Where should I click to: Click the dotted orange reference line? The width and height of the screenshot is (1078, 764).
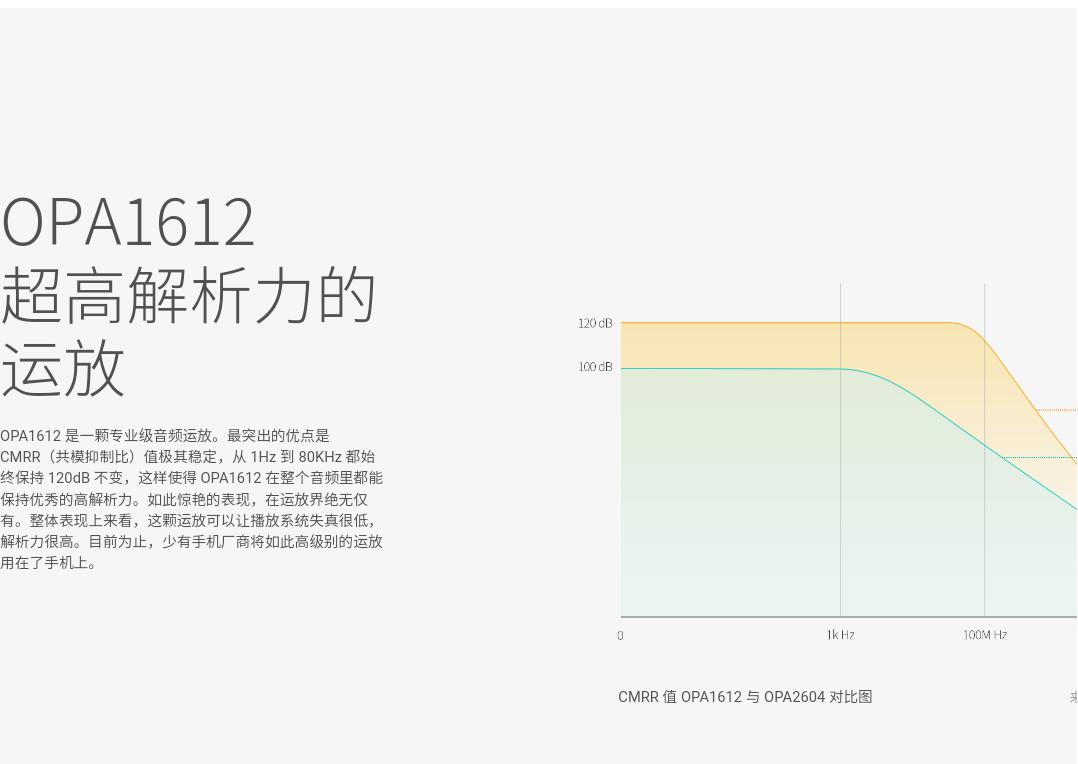1060,409
